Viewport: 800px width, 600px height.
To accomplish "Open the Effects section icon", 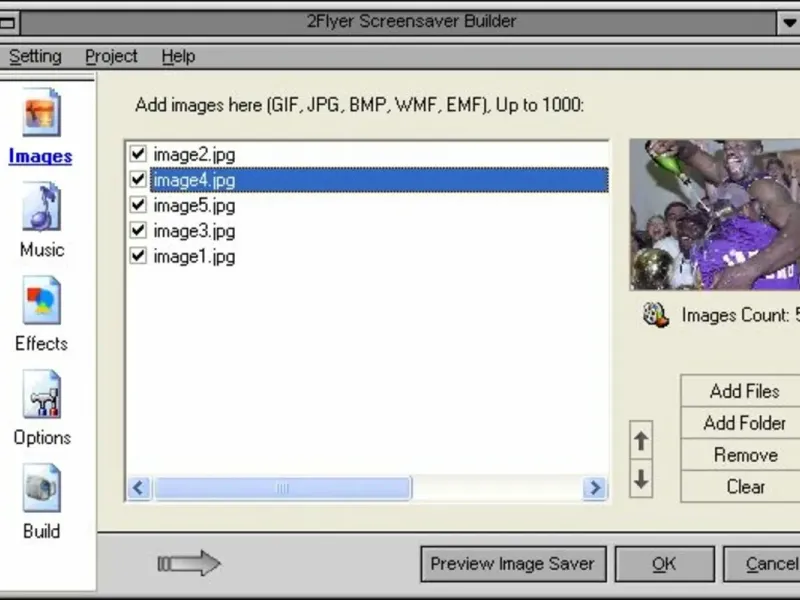I will coord(41,301).
